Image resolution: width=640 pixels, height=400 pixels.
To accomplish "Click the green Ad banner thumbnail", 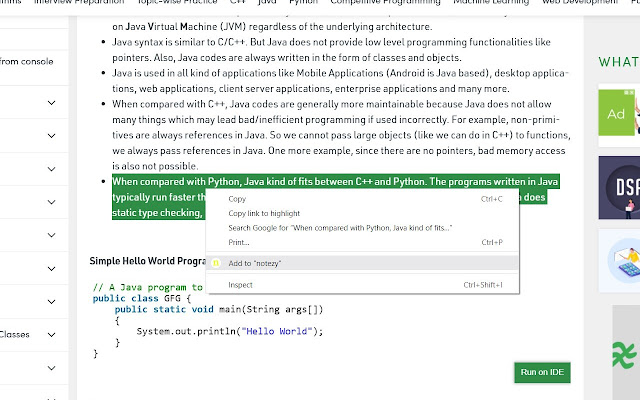I will (x=616, y=113).
